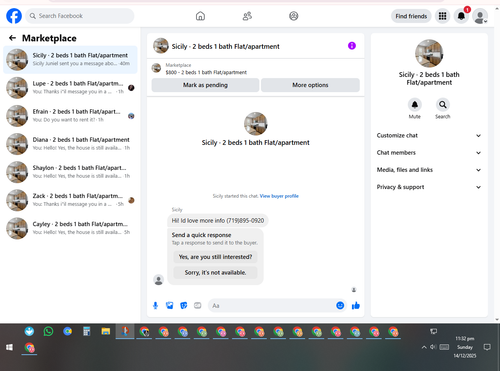Click listing thumbnail in right panel
500x371 pixels.
point(429,53)
